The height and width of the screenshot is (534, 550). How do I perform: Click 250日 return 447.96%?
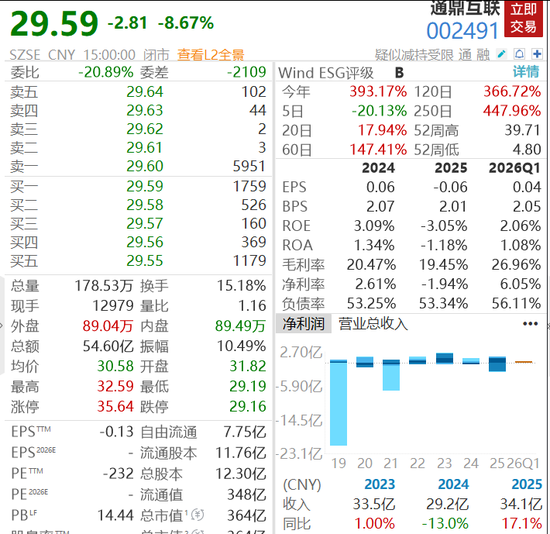(x=512, y=111)
